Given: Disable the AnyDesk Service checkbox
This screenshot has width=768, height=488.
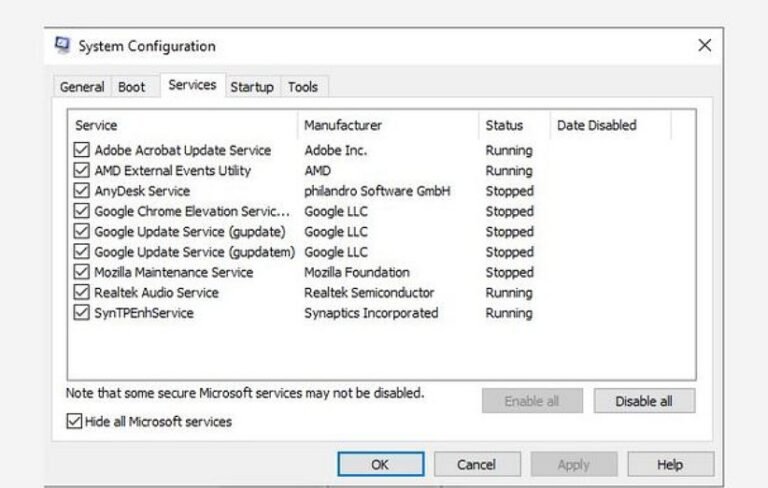Looking at the screenshot, I should 82,191.
